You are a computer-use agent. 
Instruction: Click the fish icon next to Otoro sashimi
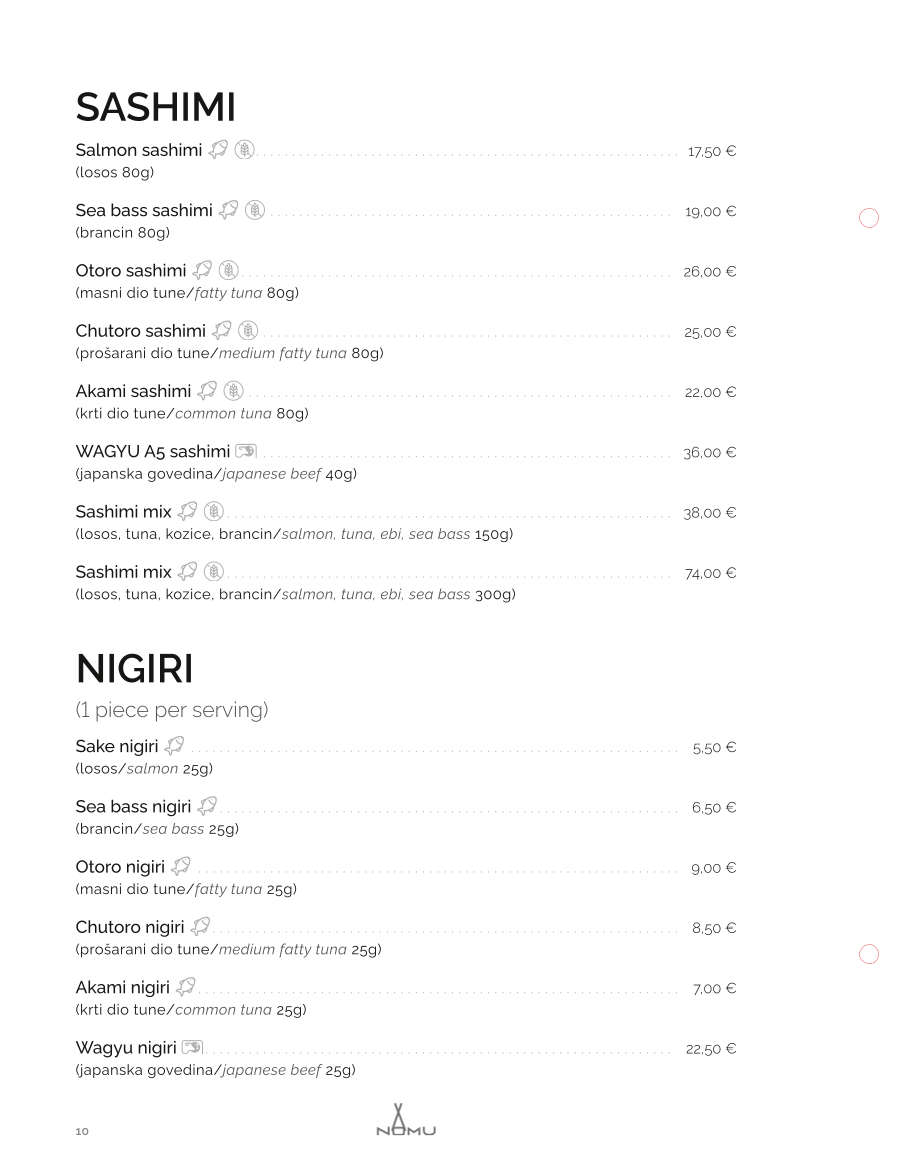tap(202, 270)
